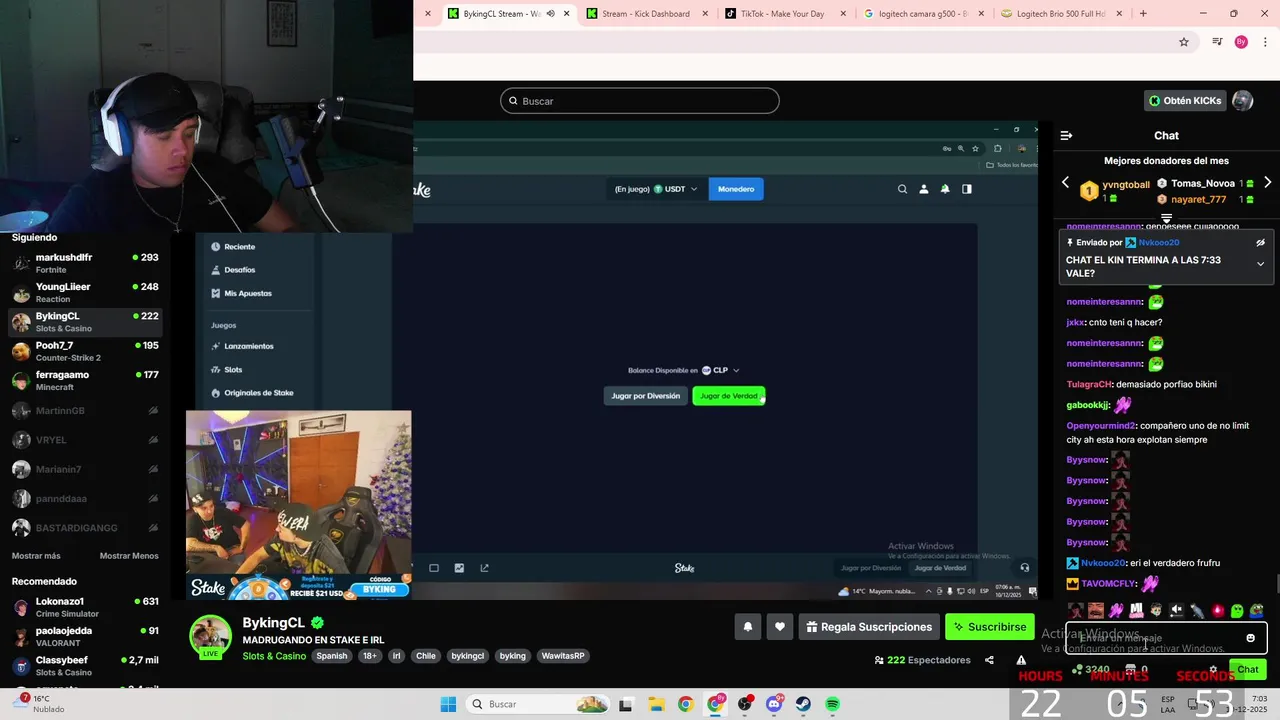
Task: Open Steam from the taskbar
Action: [x=803, y=704]
